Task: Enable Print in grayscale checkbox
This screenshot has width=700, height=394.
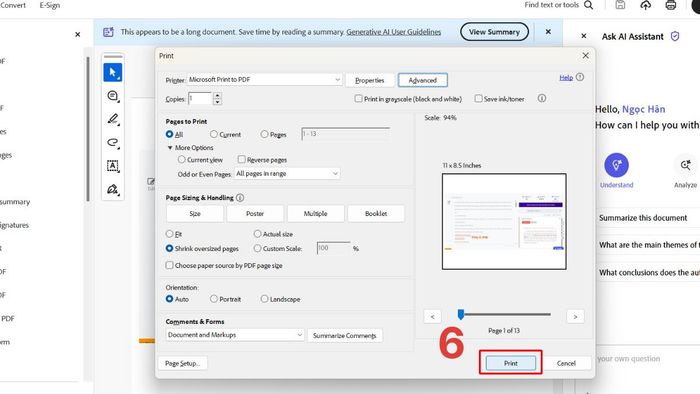Action: point(358,98)
